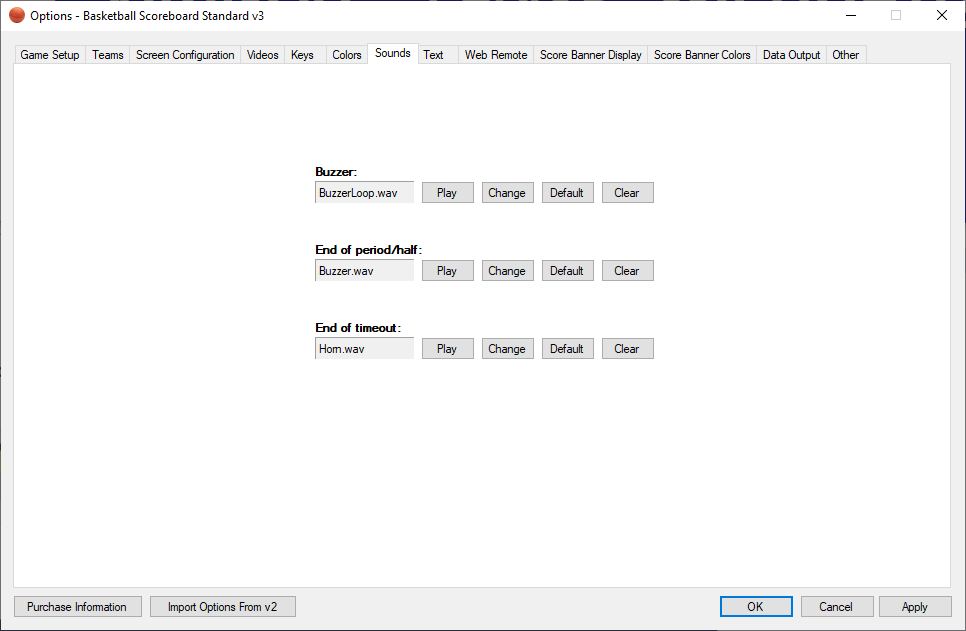This screenshot has width=966, height=631.
Task: Open Purchase Information
Action: click(x=77, y=607)
